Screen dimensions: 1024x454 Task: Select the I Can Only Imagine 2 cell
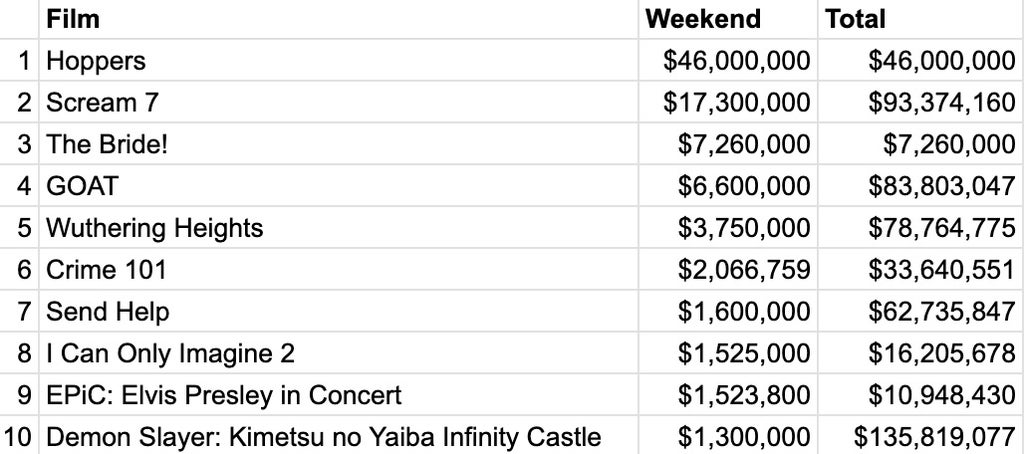338,353
